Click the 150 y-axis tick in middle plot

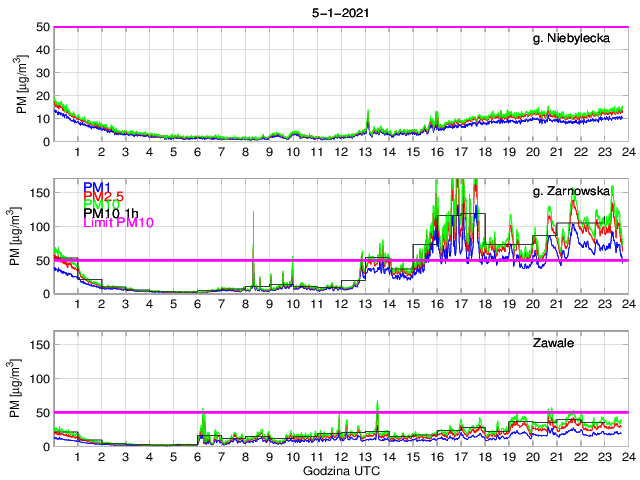coord(39,192)
